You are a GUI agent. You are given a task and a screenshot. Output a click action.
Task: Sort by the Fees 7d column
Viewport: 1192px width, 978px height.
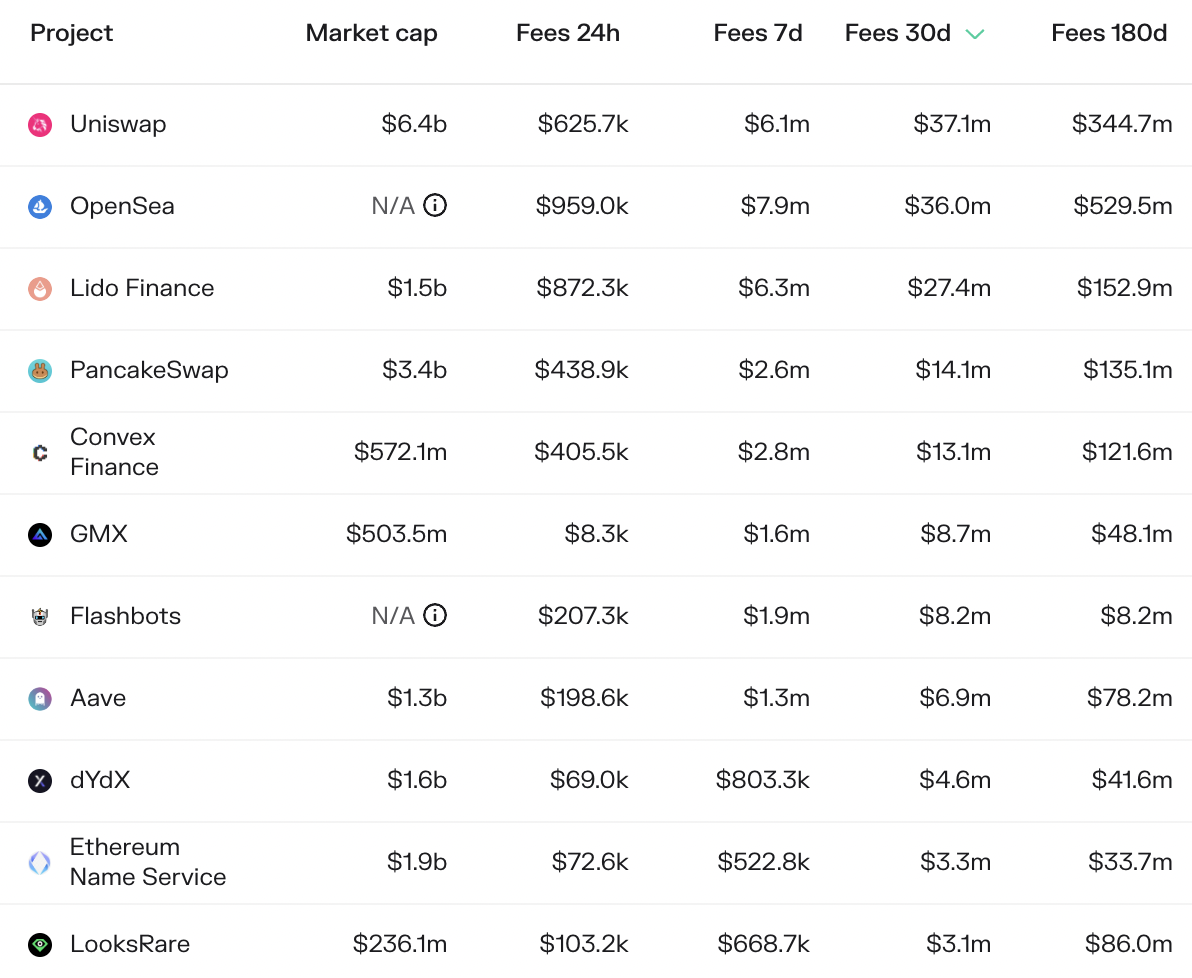758,33
